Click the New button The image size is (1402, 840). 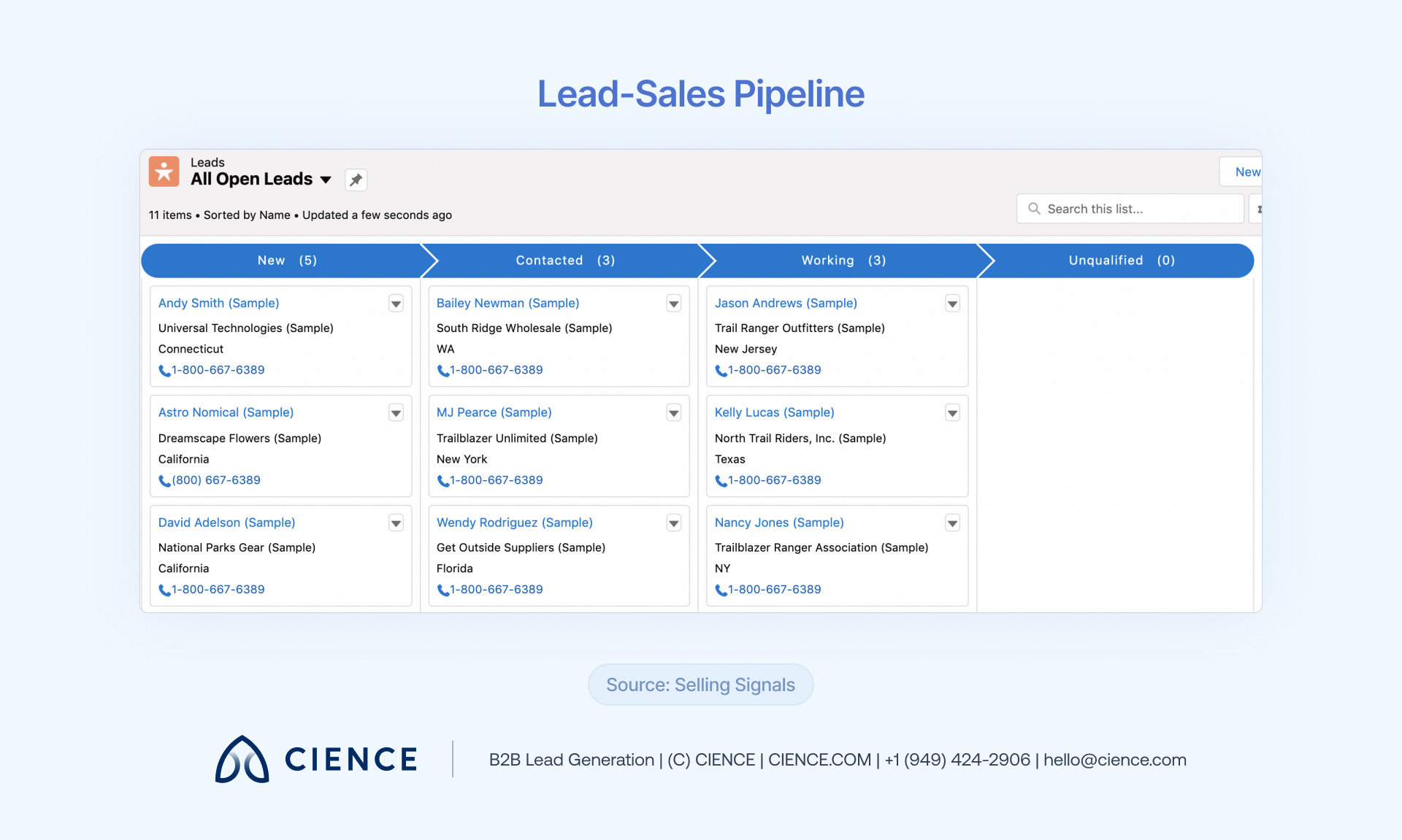coord(1247,172)
